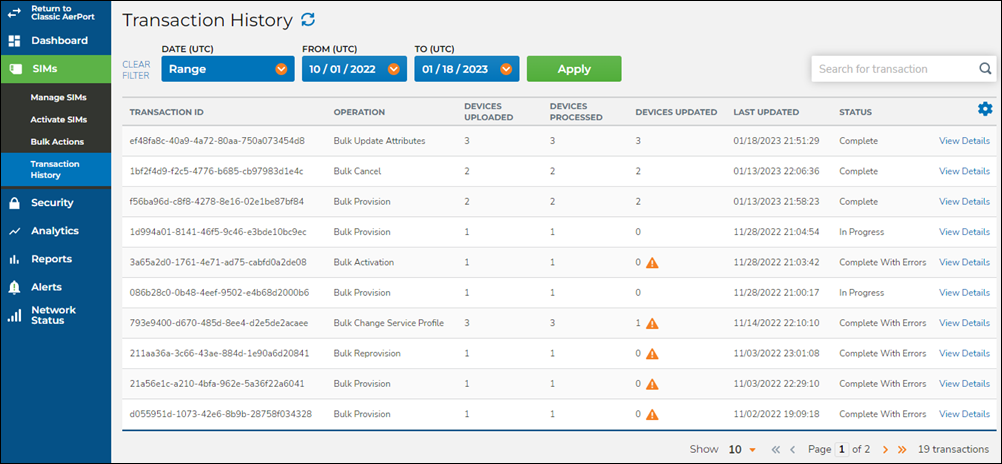Click the SIMs card icon
Screen dimensions: 1002x464
pos(15,69)
